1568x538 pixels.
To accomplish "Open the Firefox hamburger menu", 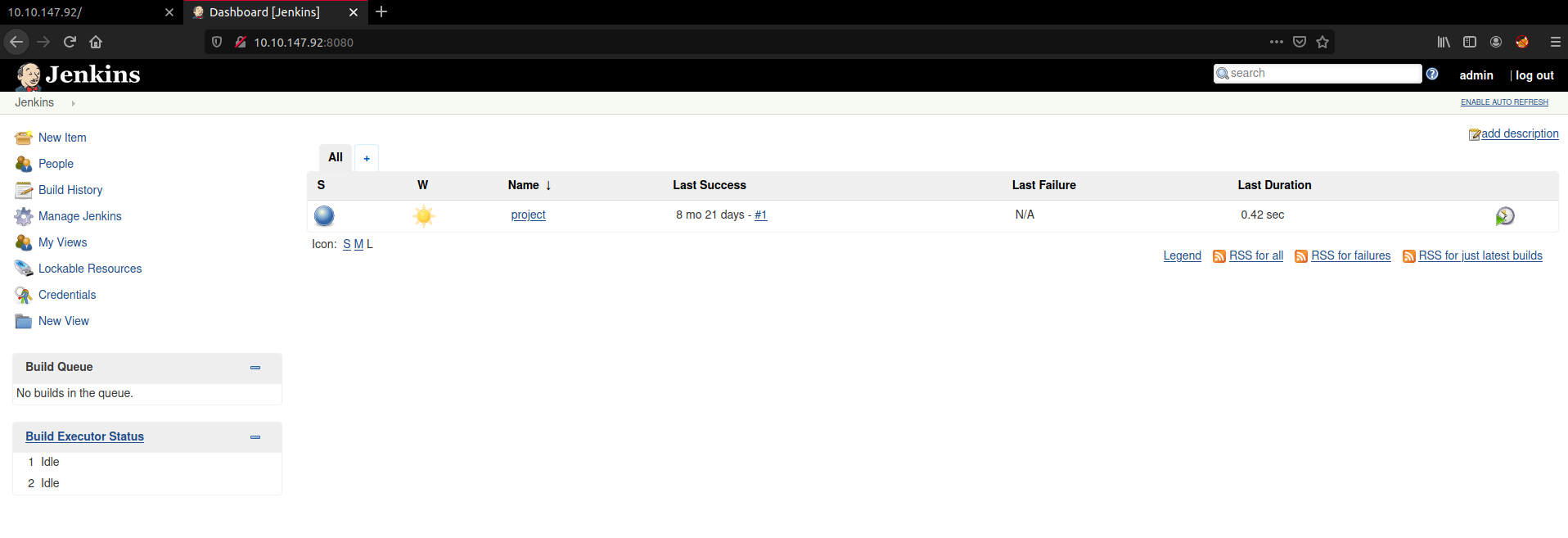I will click(x=1556, y=42).
